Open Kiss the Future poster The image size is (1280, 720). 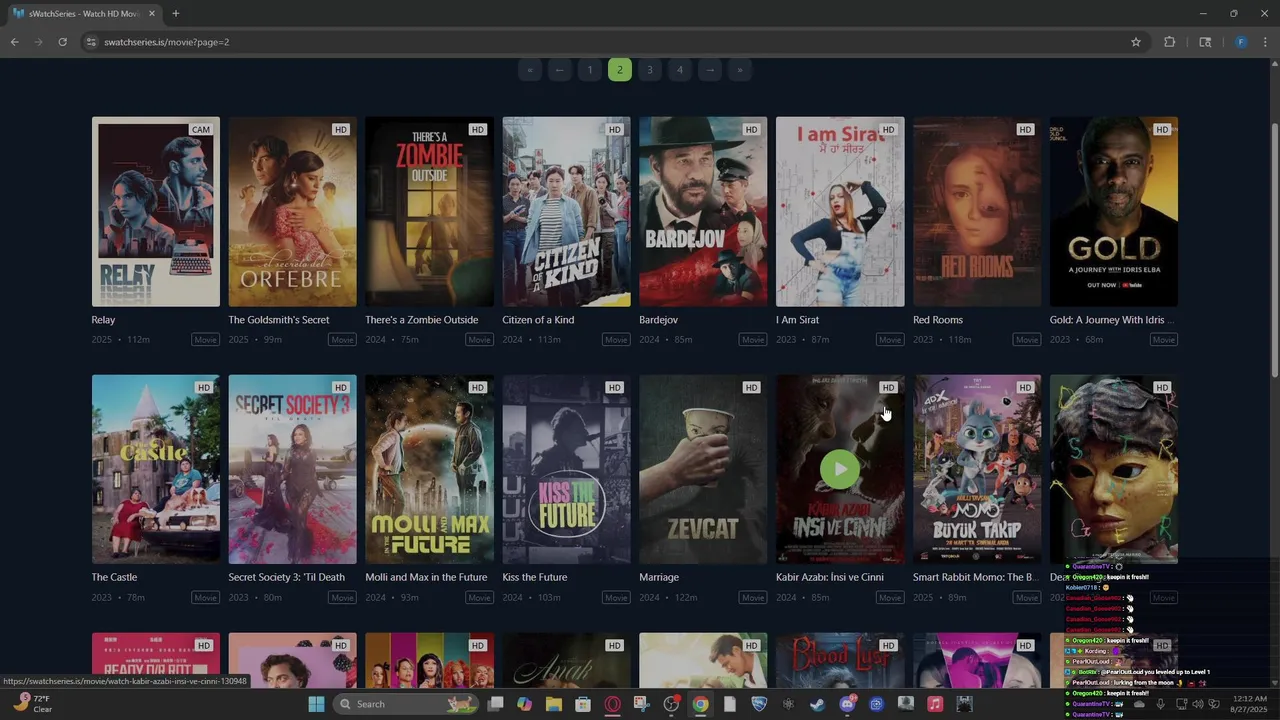566,469
